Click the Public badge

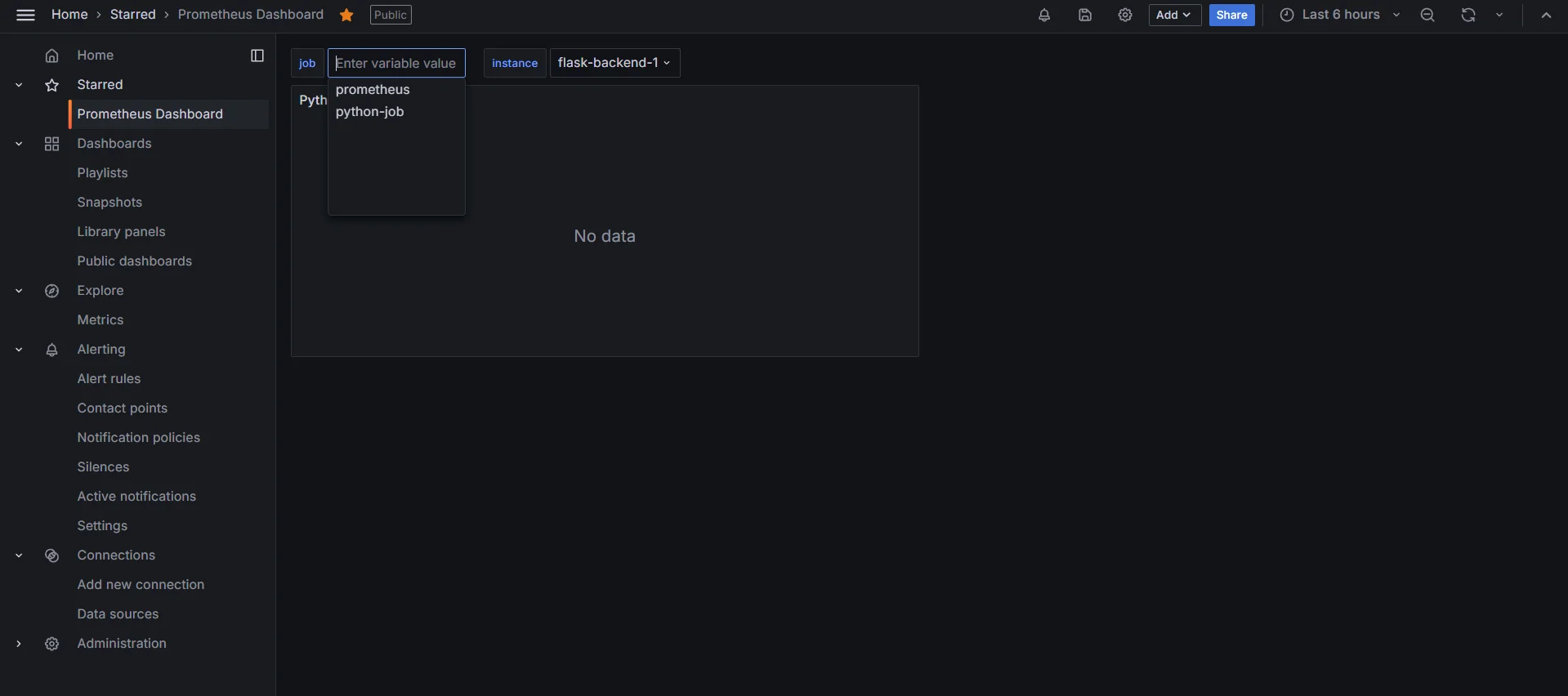tap(391, 15)
